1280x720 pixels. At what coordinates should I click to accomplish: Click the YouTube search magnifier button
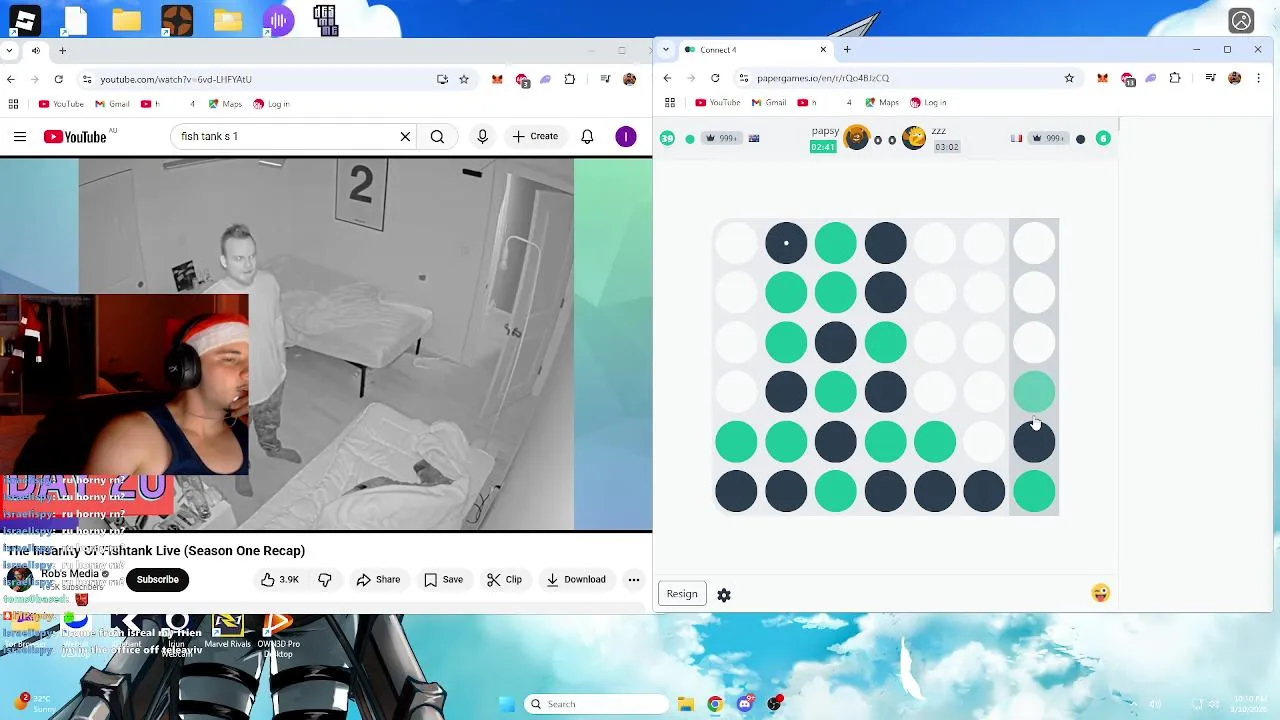pos(437,136)
